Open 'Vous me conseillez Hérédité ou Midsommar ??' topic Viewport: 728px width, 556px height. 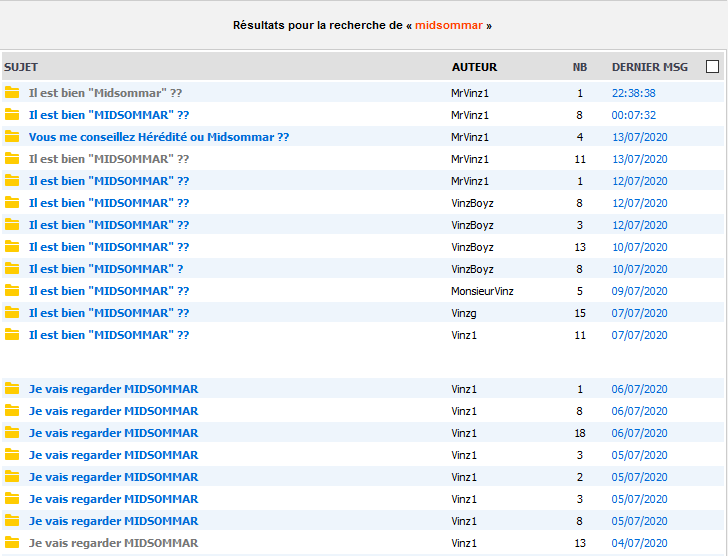point(159,137)
